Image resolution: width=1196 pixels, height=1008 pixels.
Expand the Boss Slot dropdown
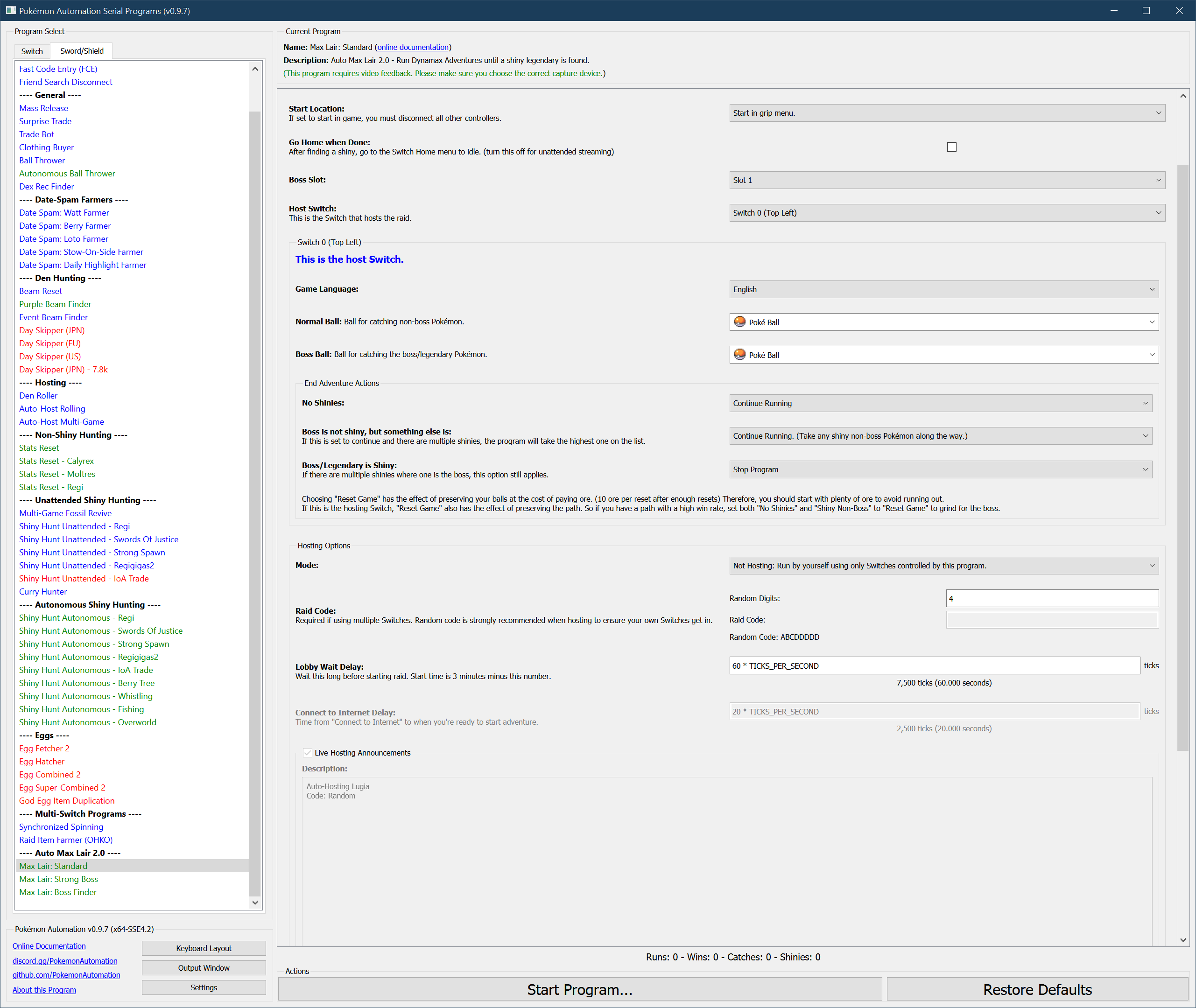[947, 180]
